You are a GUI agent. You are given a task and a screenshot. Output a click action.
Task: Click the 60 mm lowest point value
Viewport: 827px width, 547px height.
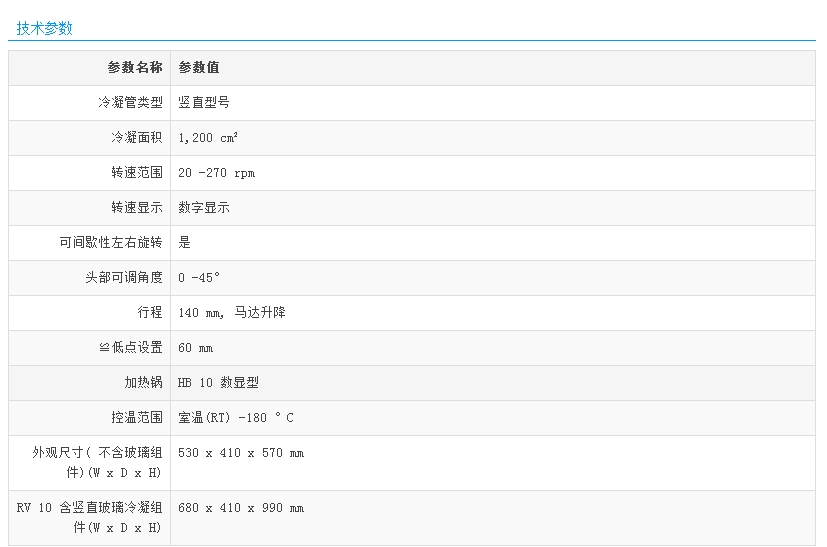195,348
